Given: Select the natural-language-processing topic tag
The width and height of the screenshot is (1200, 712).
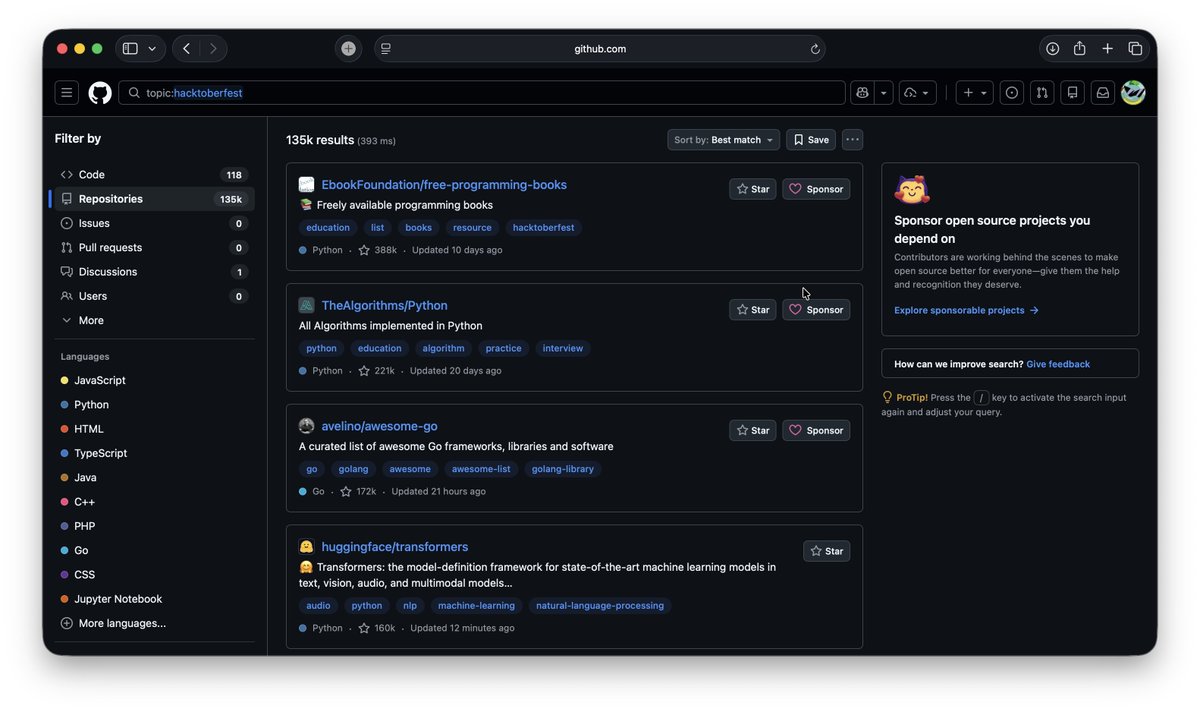Looking at the screenshot, I should tap(600, 606).
